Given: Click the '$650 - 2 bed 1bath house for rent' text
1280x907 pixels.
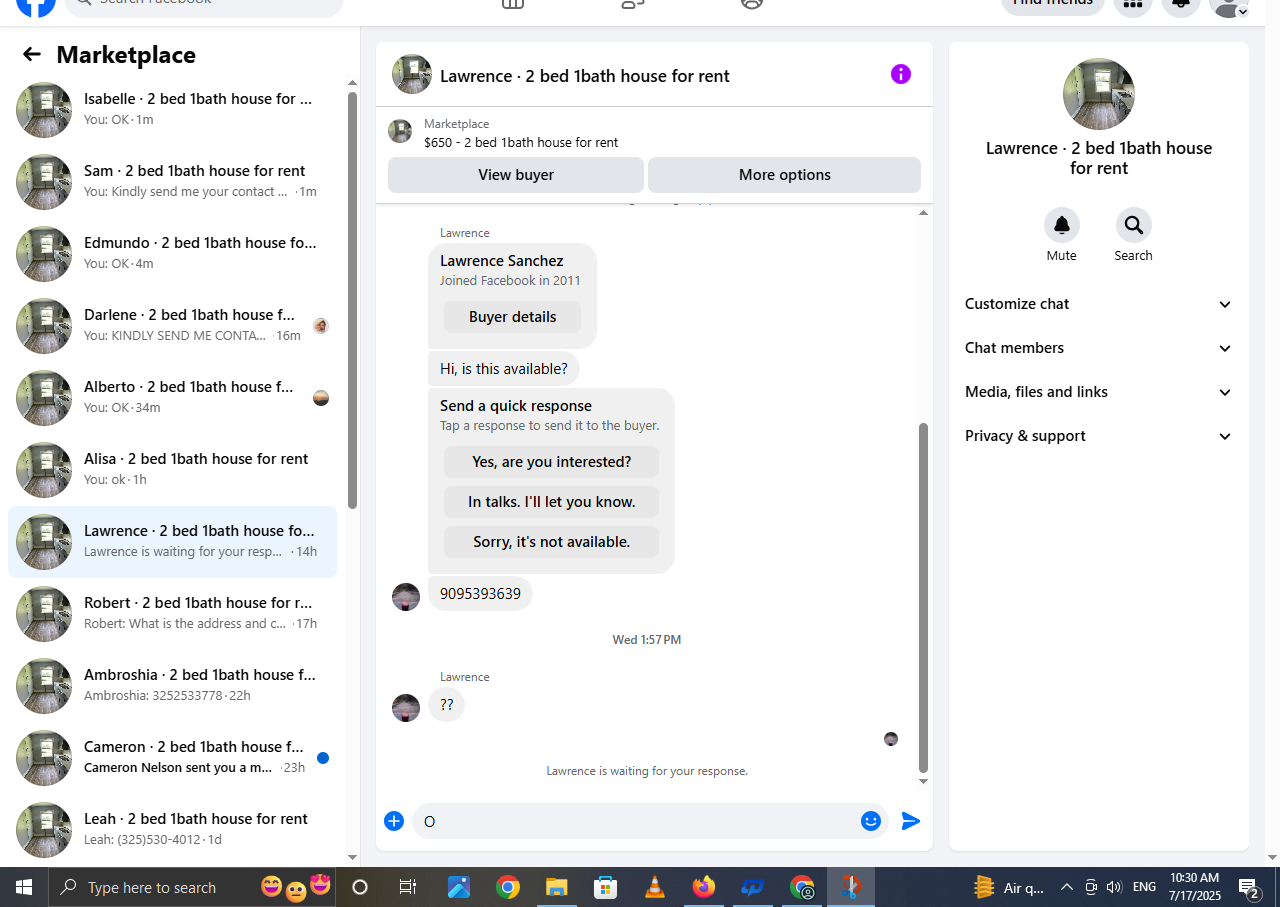Looking at the screenshot, I should pos(521,142).
